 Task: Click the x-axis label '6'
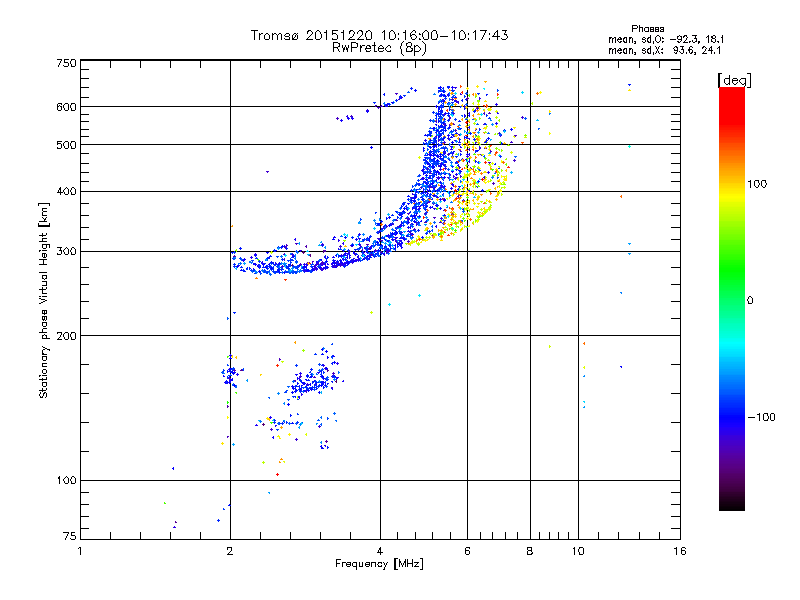[x=467, y=551]
